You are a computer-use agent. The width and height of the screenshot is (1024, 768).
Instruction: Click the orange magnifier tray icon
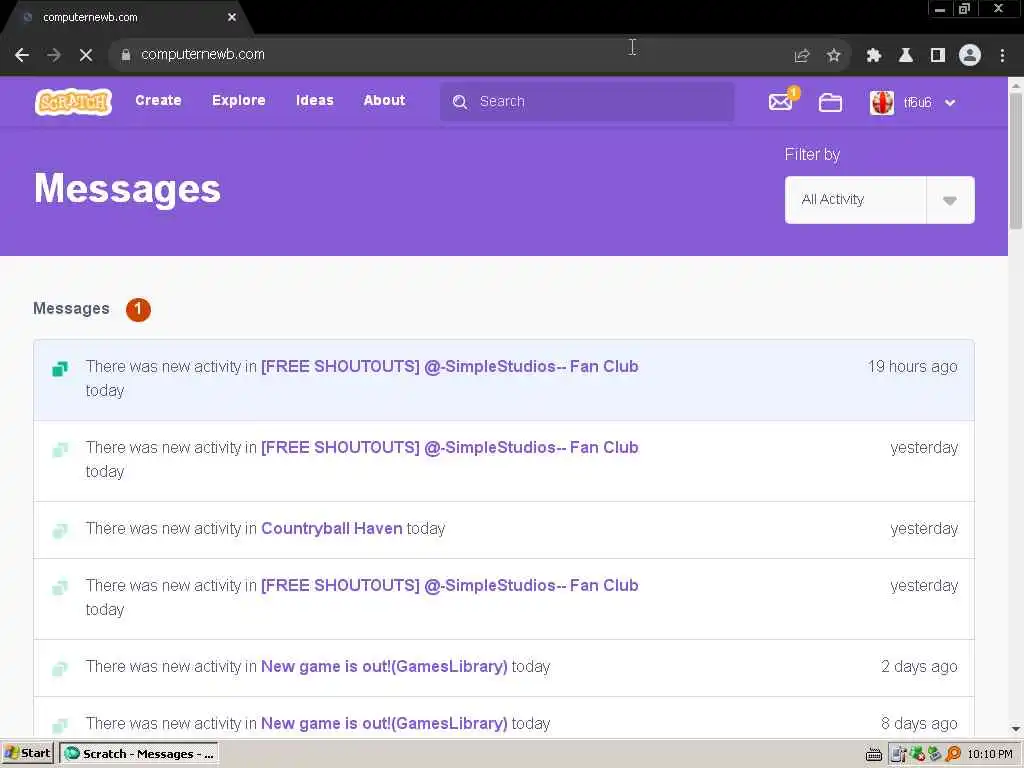(953, 754)
